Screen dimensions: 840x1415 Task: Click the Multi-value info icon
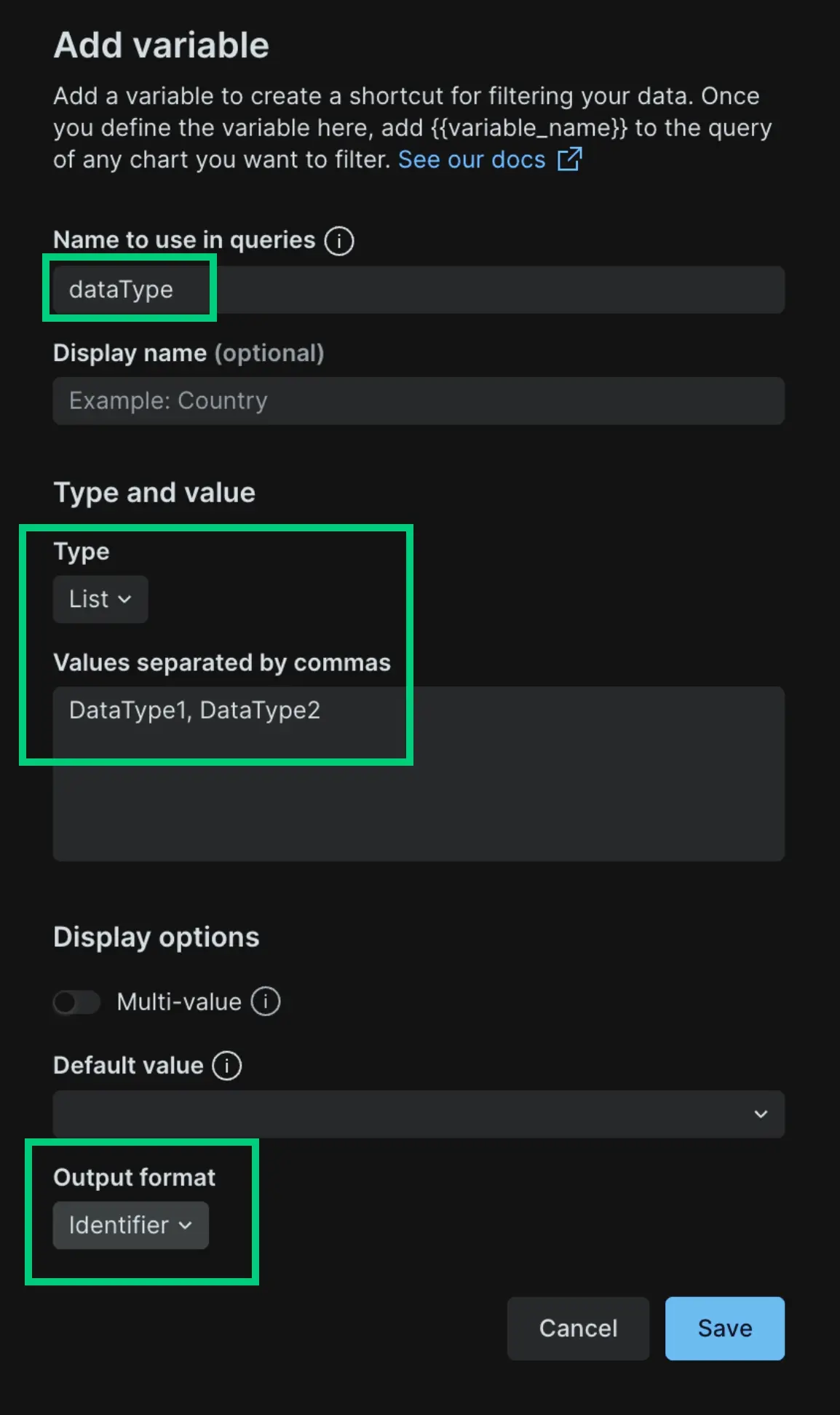pyautogui.click(x=266, y=1002)
